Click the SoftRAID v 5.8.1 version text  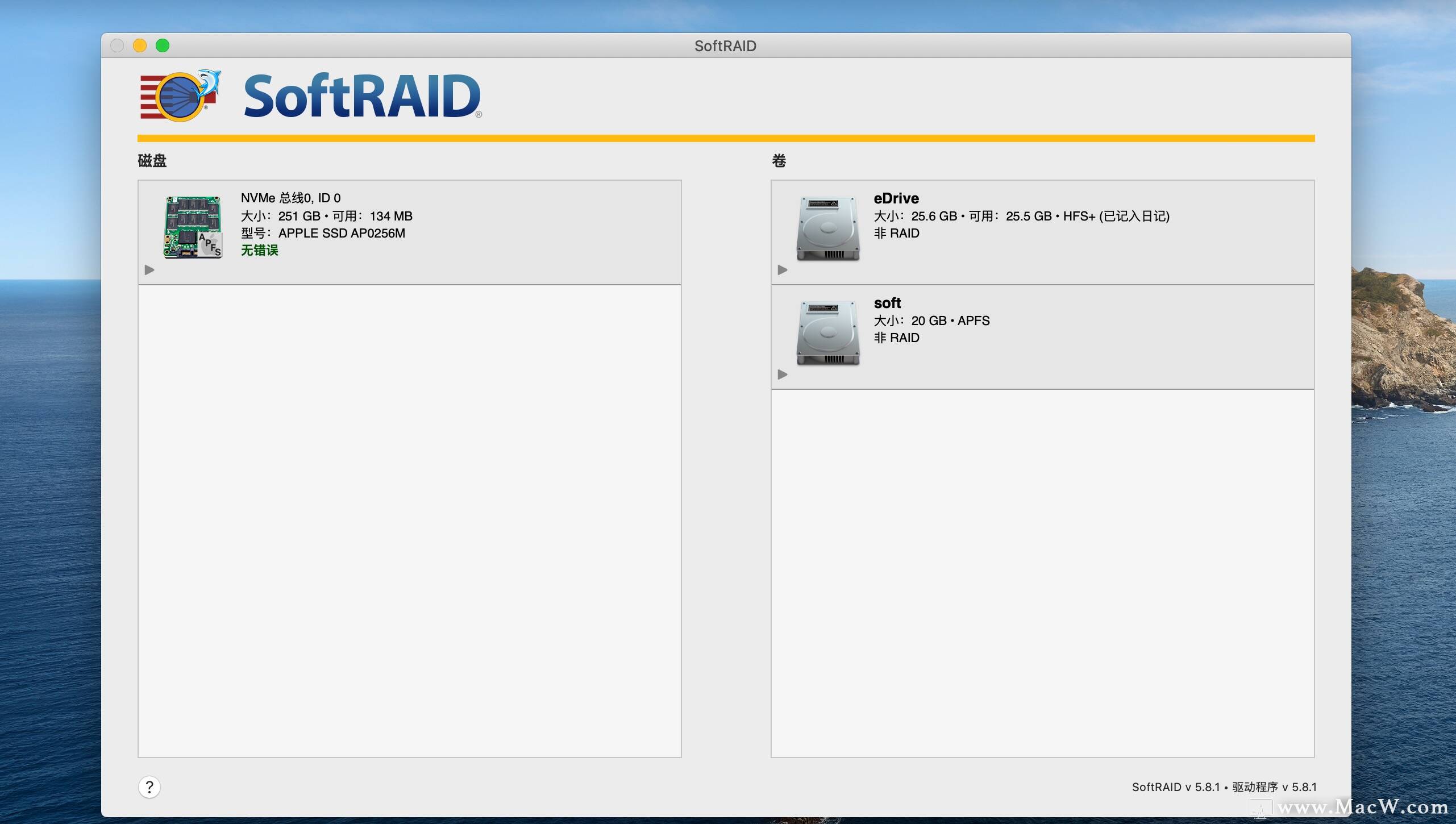click(1224, 787)
